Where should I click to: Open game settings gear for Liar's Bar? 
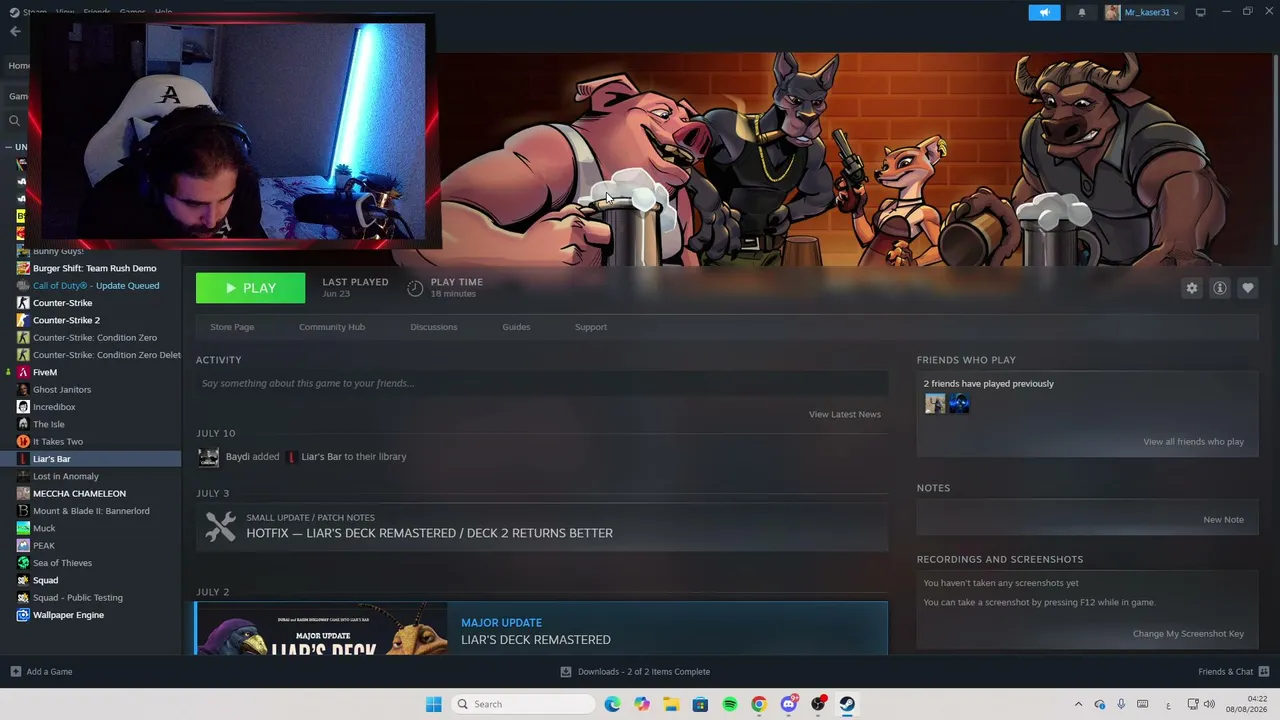point(1192,288)
